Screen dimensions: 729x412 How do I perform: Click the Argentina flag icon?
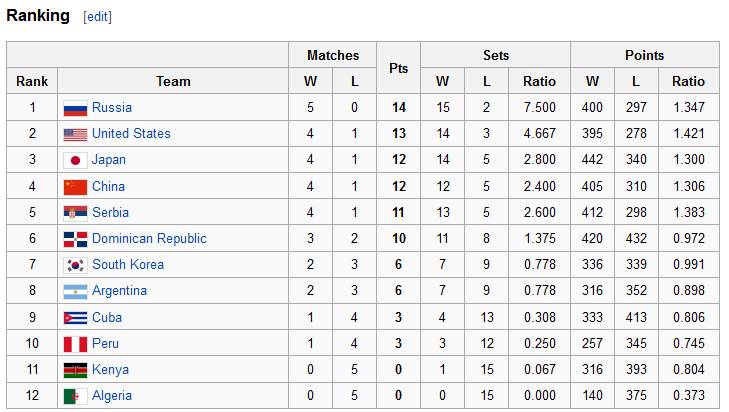click(x=75, y=291)
